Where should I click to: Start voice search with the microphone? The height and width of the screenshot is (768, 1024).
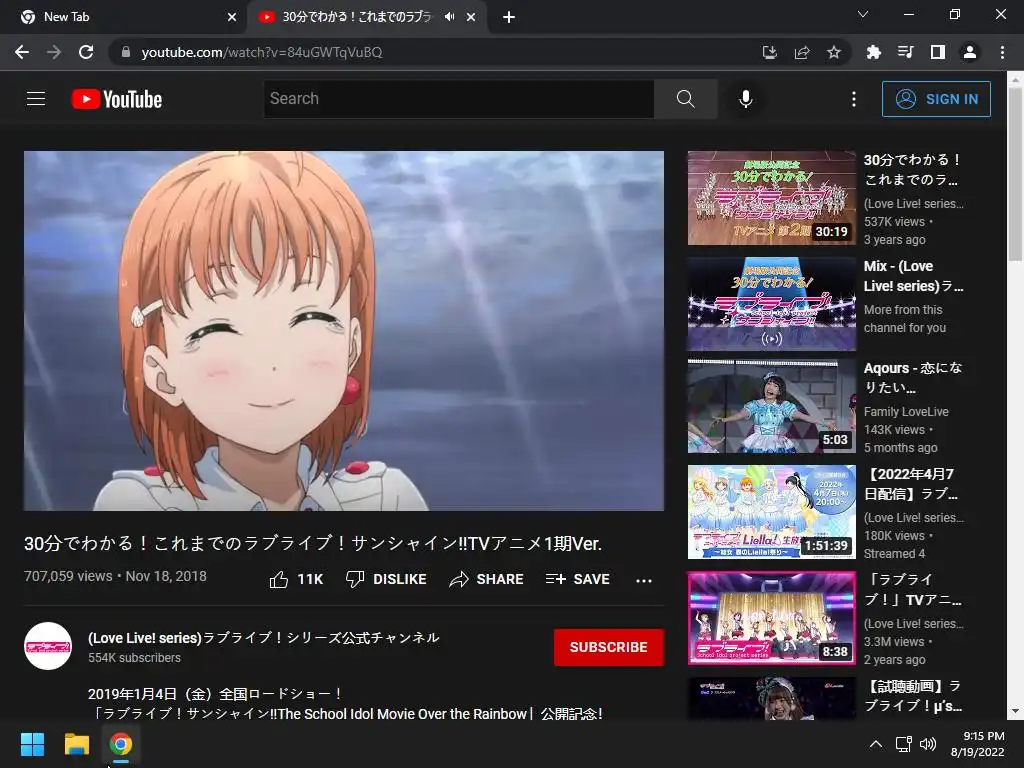click(746, 99)
